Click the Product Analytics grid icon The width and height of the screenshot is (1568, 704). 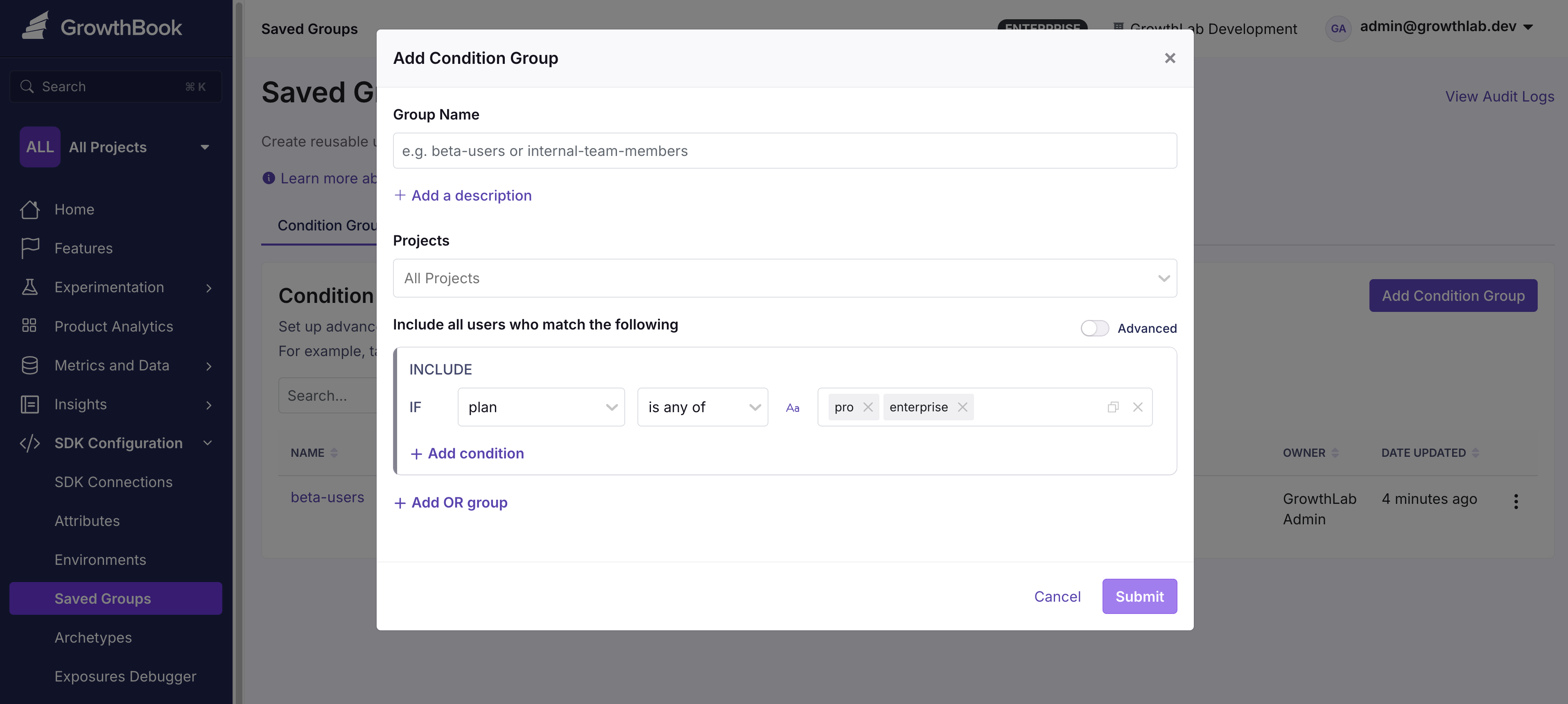tap(30, 325)
